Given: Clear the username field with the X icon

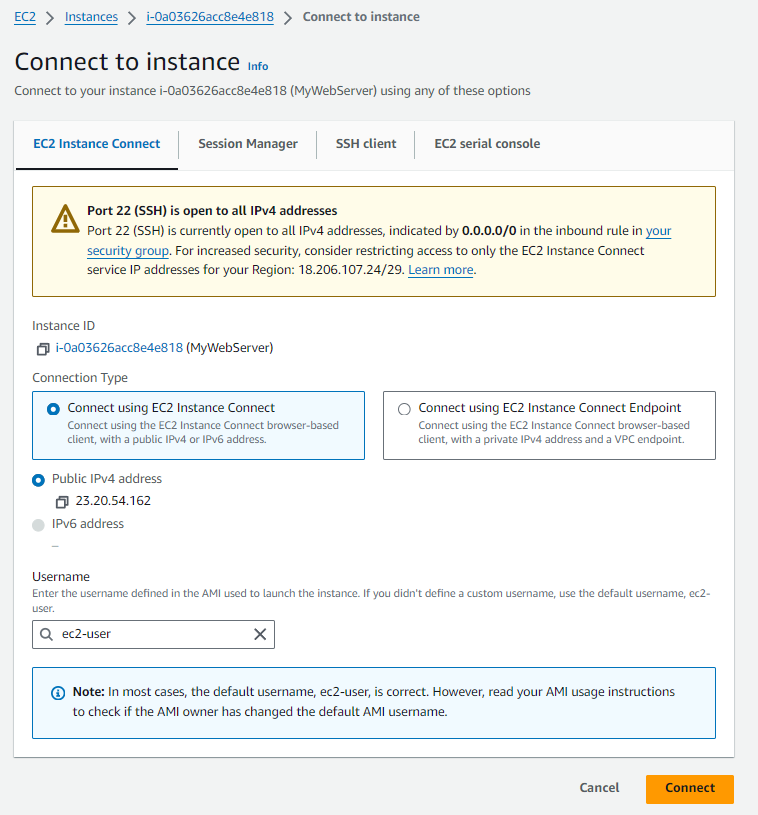Looking at the screenshot, I should (259, 634).
